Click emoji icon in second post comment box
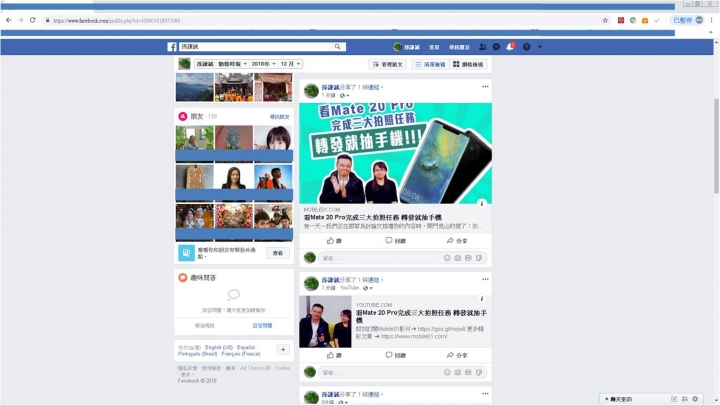The width and height of the screenshot is (720, 405). [x=447, y=372]
